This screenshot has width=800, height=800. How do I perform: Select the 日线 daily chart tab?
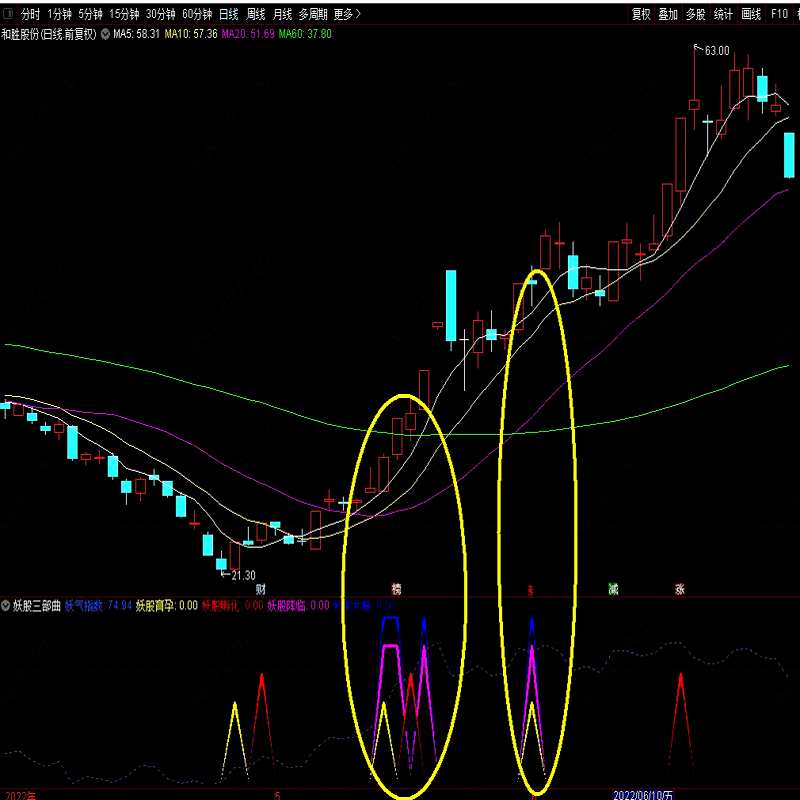point(229,14)
